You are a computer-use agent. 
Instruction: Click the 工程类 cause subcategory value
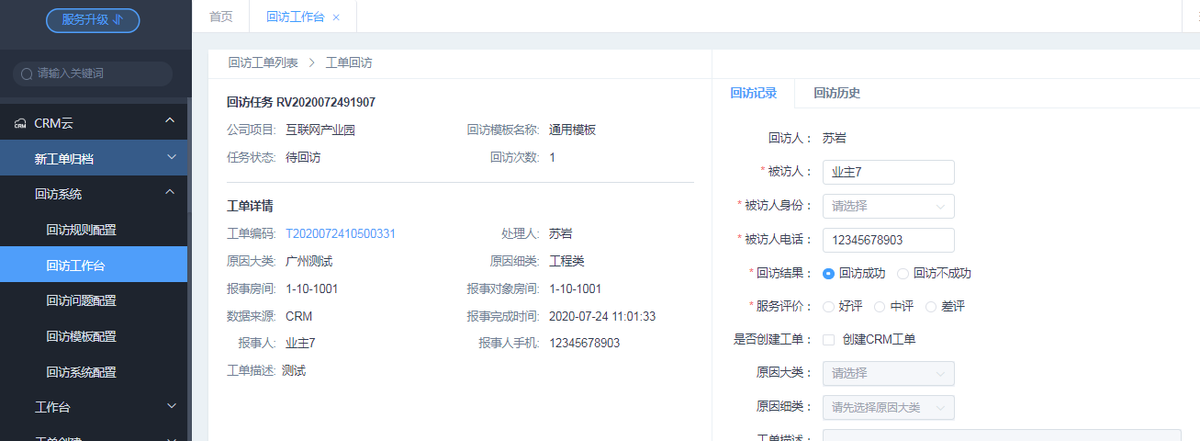[567, 261]
